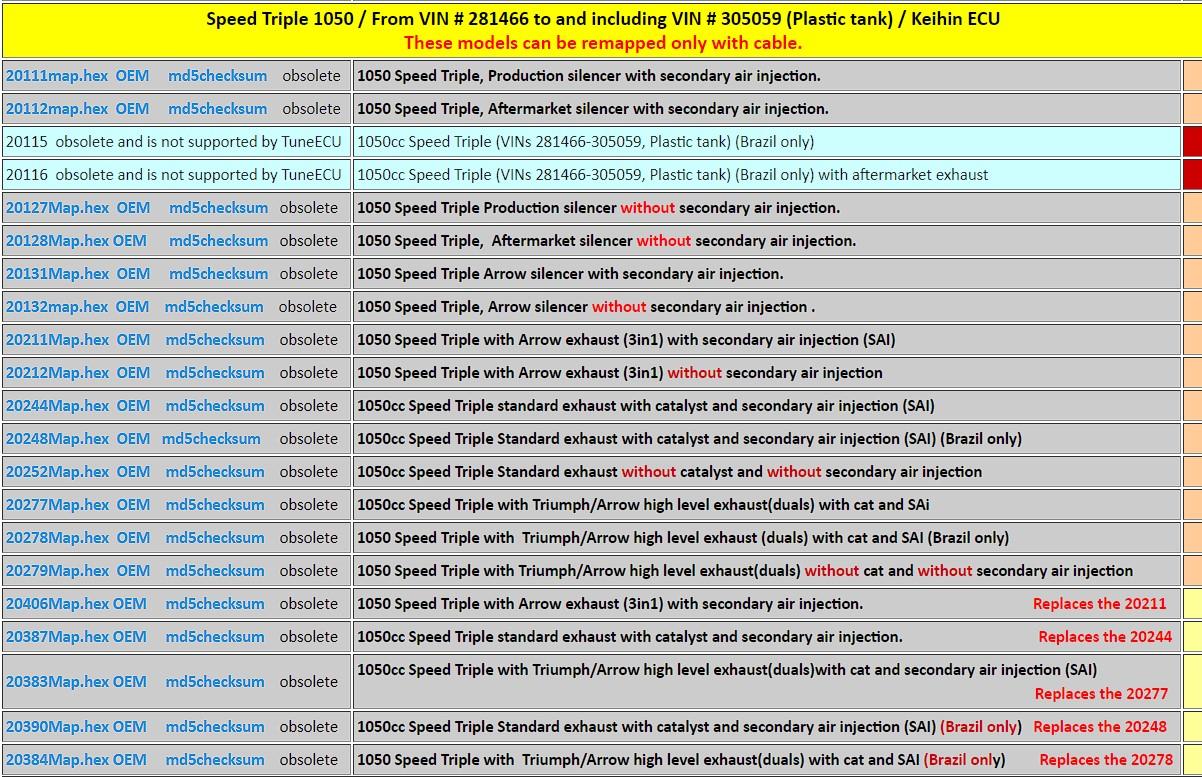Select the 'Replaces the 20211' note
This screenshot has height=777, width=1202.
pos(1100,603)
